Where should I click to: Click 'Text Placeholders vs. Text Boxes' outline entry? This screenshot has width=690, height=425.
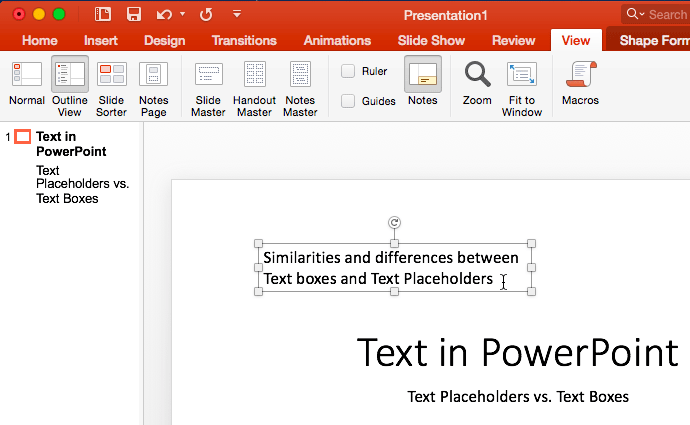pos(83,184)
